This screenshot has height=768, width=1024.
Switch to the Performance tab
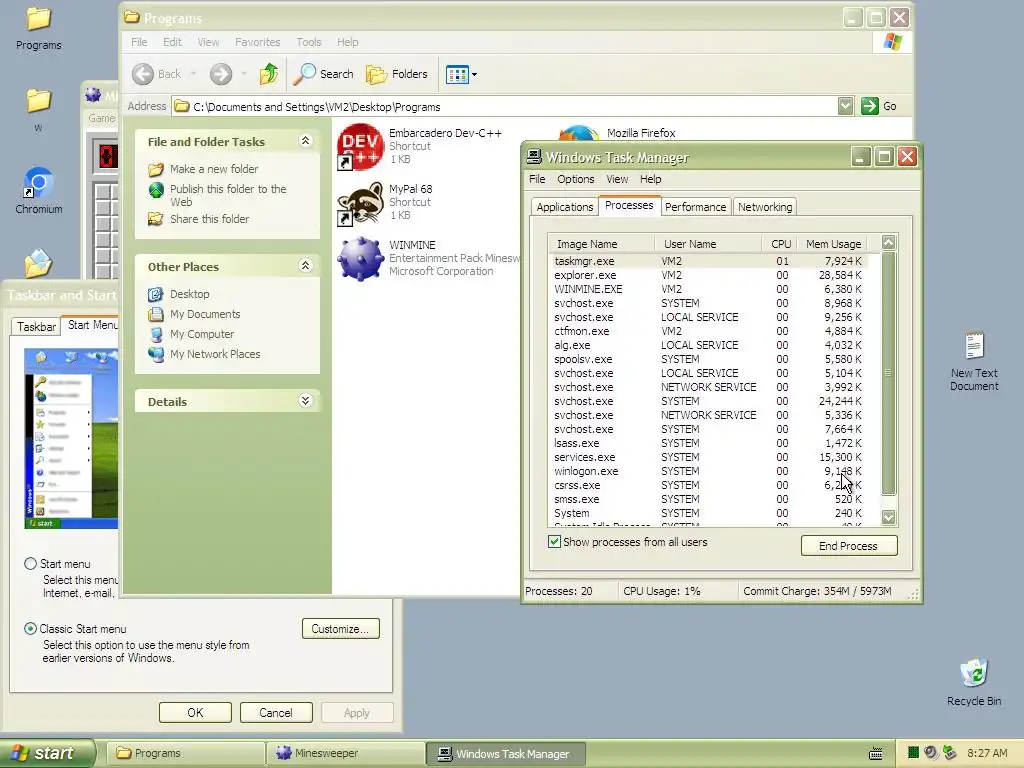696,207
